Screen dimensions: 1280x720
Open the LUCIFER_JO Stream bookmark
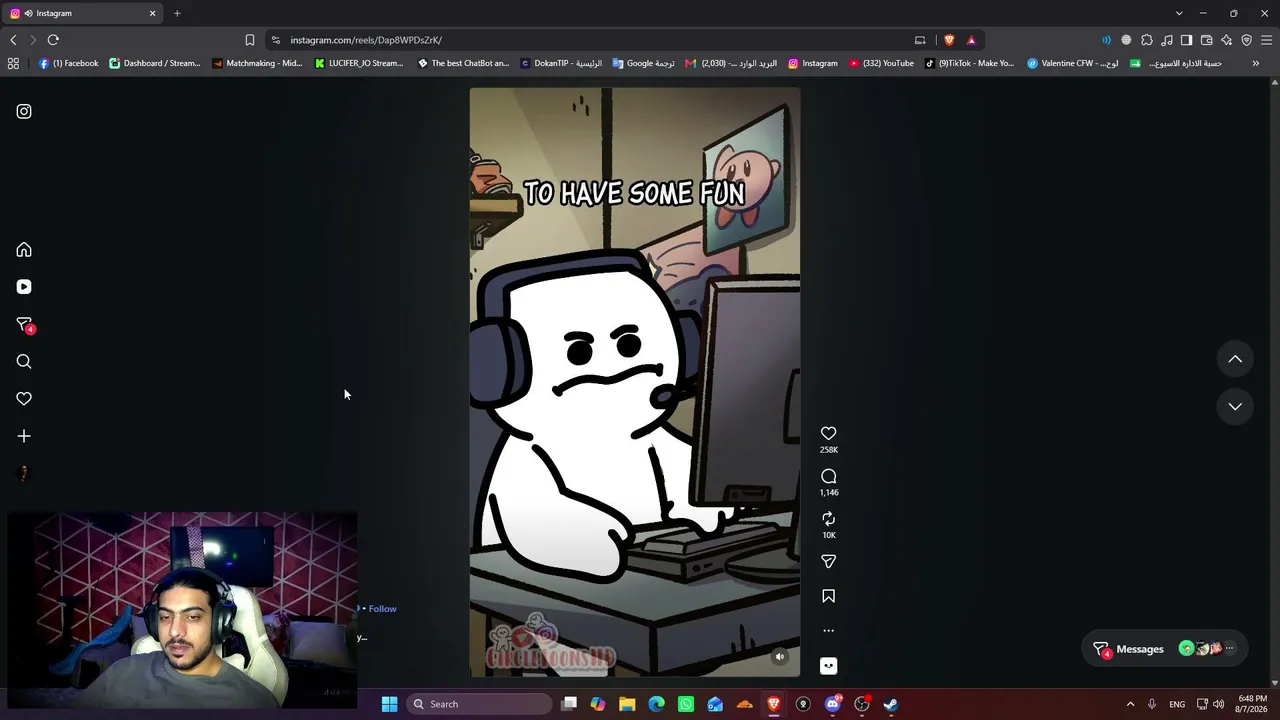(x=359, y=63)
